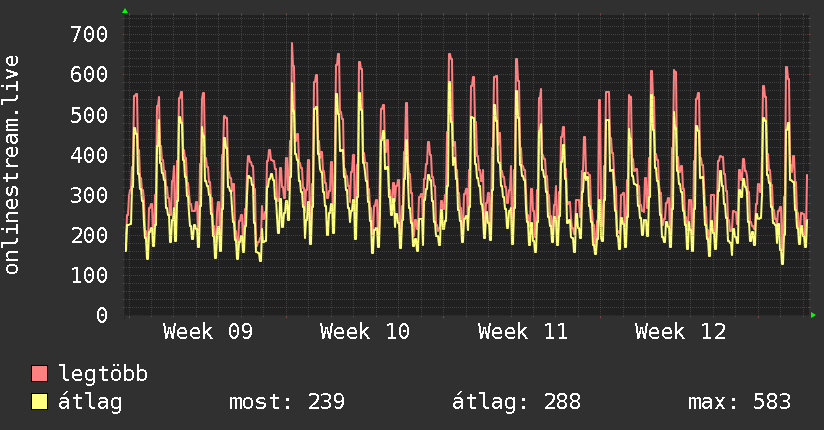Click the legtöbb legend label
Image resolution: width=824 pixels, height=430 pixels.
coord(103,373)
